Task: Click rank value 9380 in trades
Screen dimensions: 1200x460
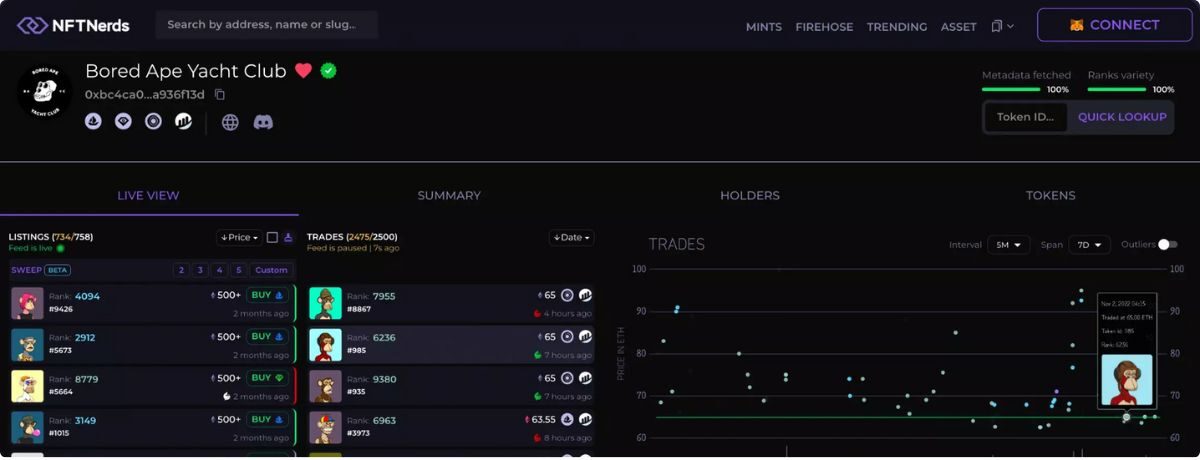Action: [x=384, y=380]
